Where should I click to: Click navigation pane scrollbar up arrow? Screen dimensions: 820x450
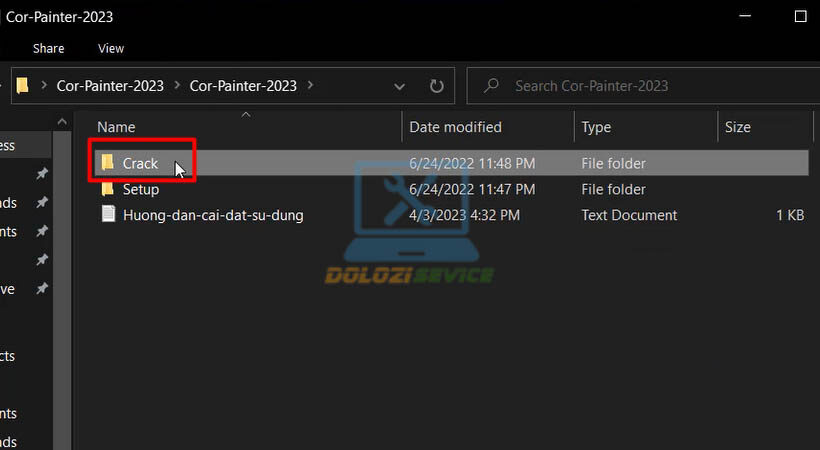tap(61, 122)
